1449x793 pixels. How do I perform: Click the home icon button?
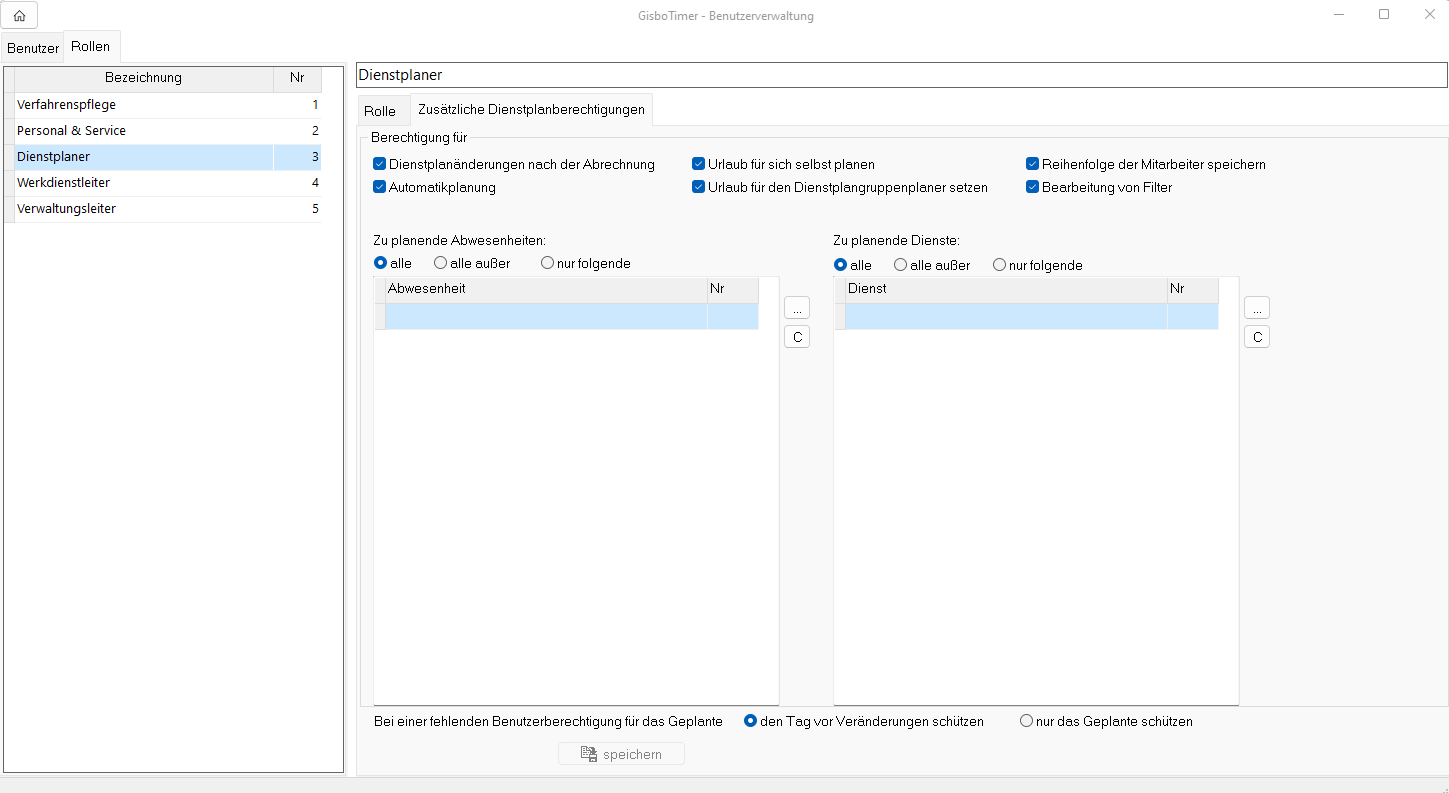tap(20, 15)
